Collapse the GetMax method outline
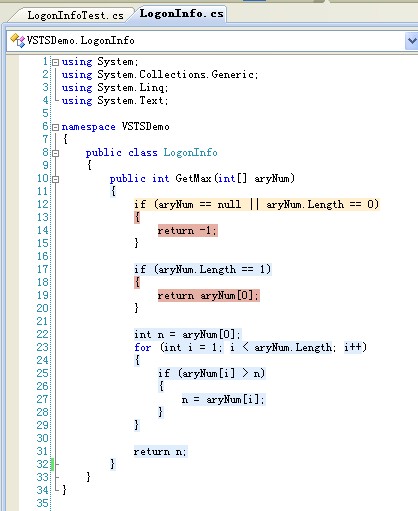 pos(56,179)
